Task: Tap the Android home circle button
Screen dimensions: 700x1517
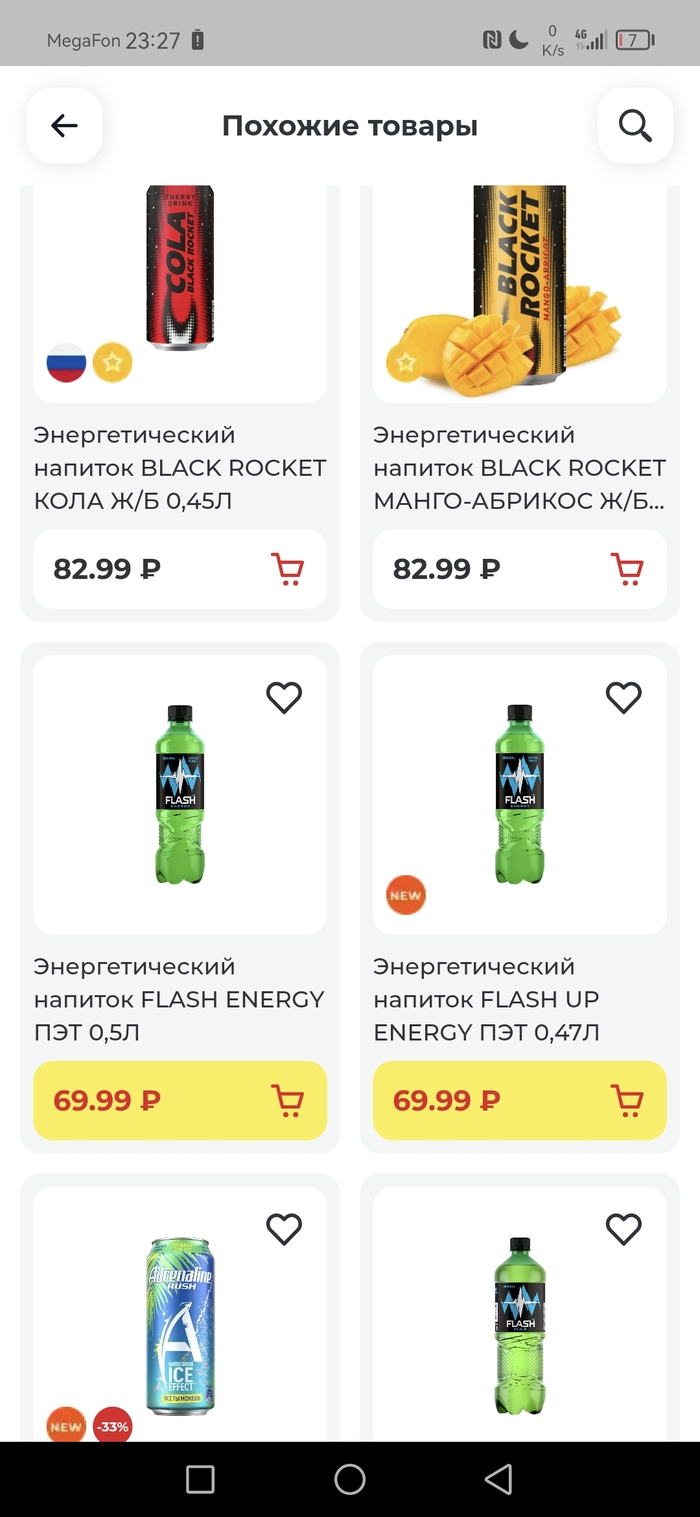Action: [349, 1477]
